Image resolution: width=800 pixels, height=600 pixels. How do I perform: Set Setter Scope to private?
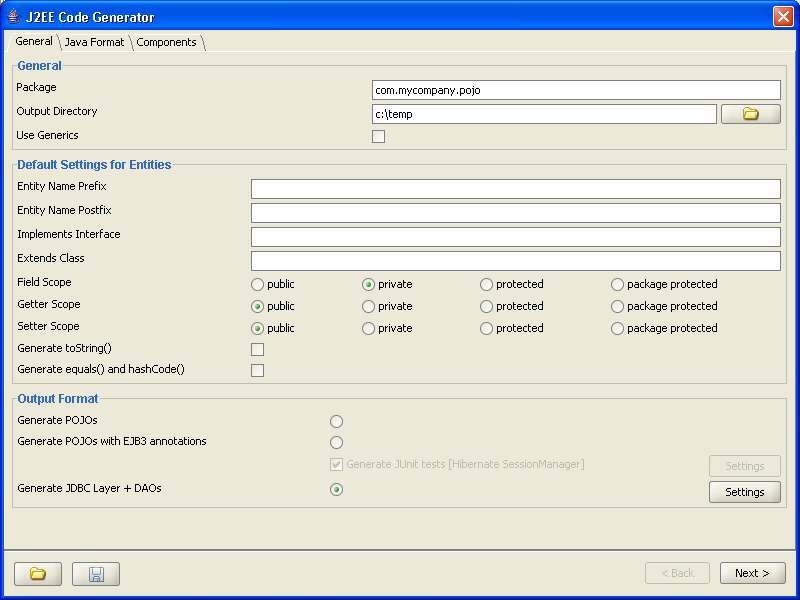point(368,328)
